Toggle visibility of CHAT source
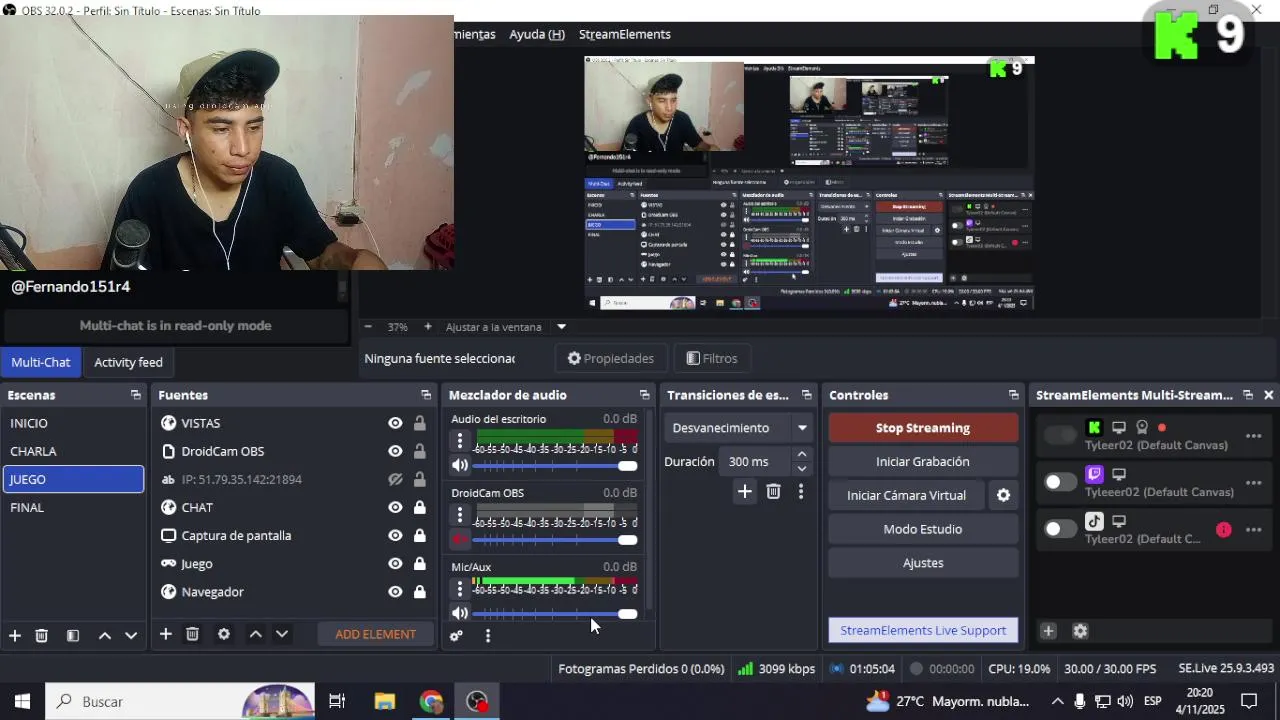 tap(395, 507)
